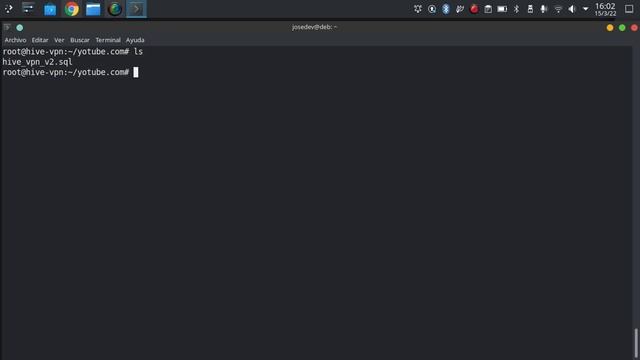The width and height of the screenshot is (640, 360).
Task: Minimize the terminal with orange button
Action: coord(610,28)
